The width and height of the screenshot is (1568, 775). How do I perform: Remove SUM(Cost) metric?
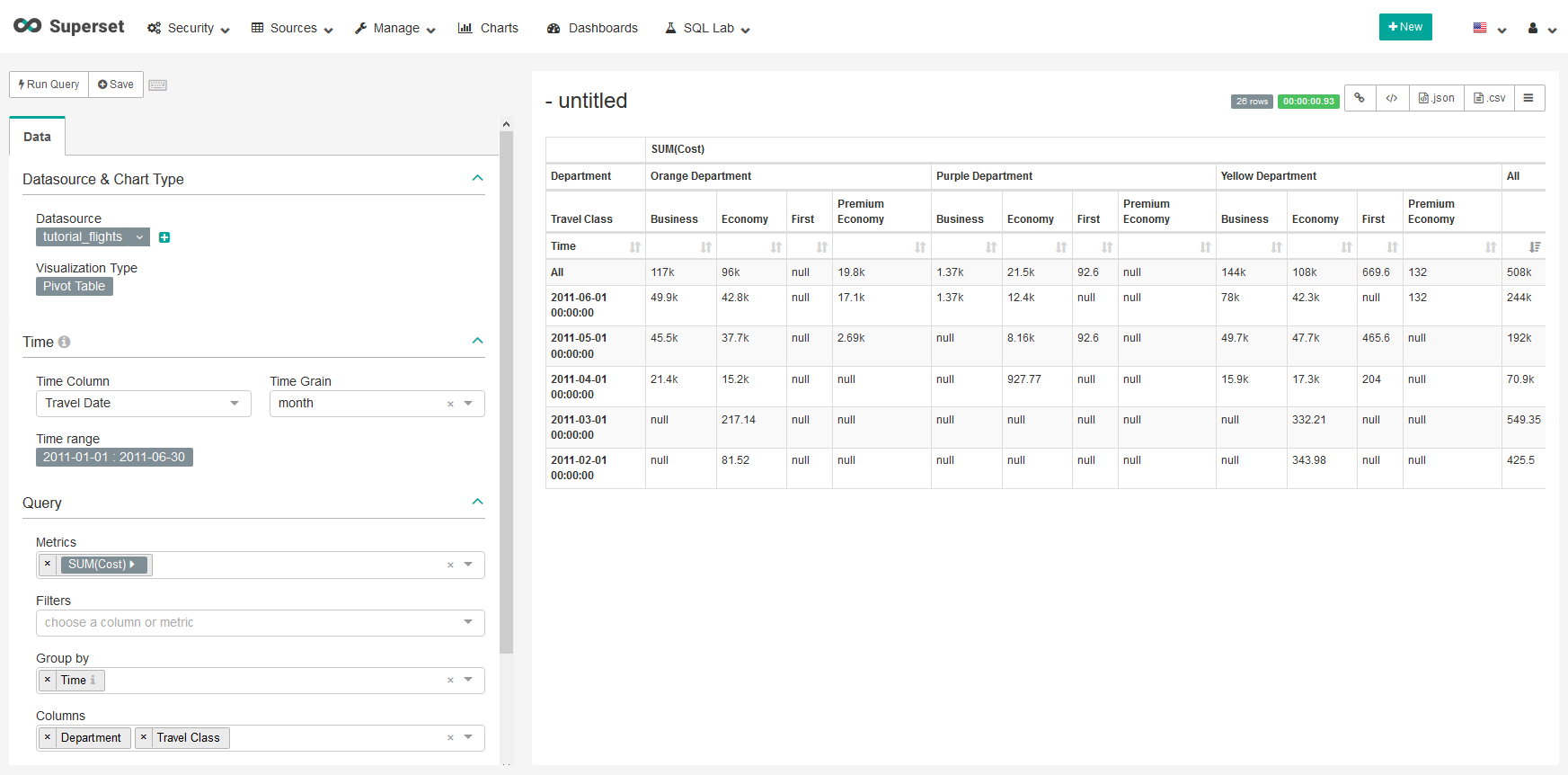click(x=48, y=565)
